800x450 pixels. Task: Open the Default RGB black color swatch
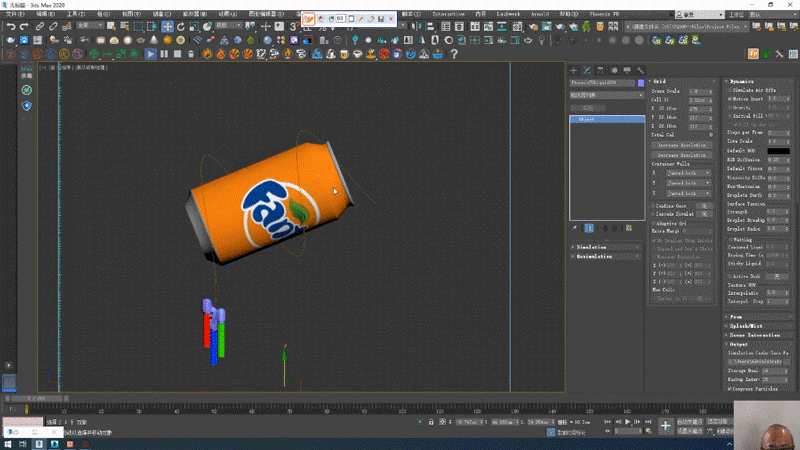coord(779,151)
